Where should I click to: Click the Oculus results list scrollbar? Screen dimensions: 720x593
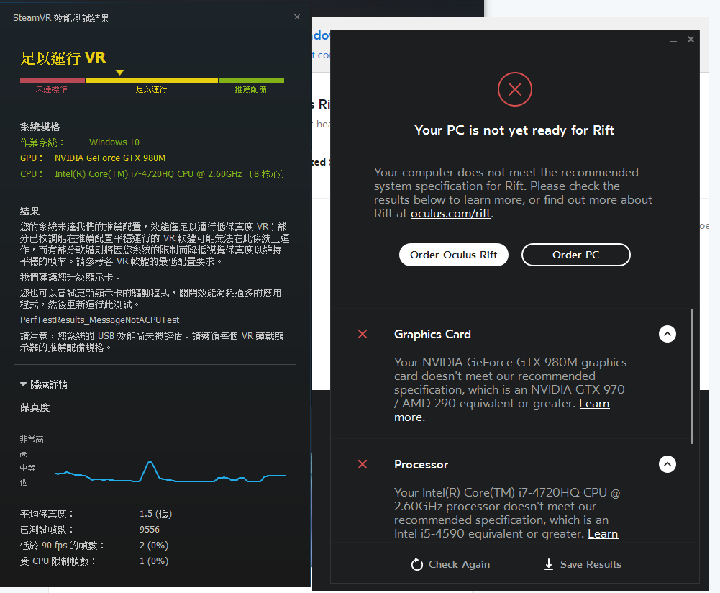click(692, 376)
